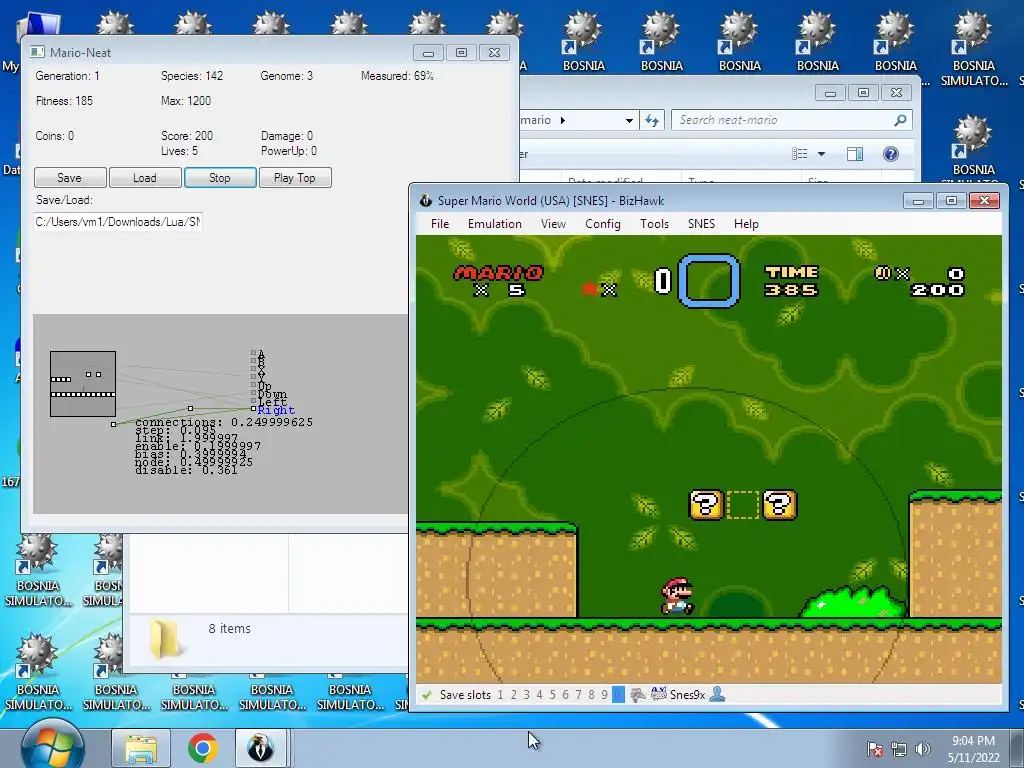The image size is (1024, 768).
Task: Select save slot 9 in BizHawk
Action: point(604,695)
